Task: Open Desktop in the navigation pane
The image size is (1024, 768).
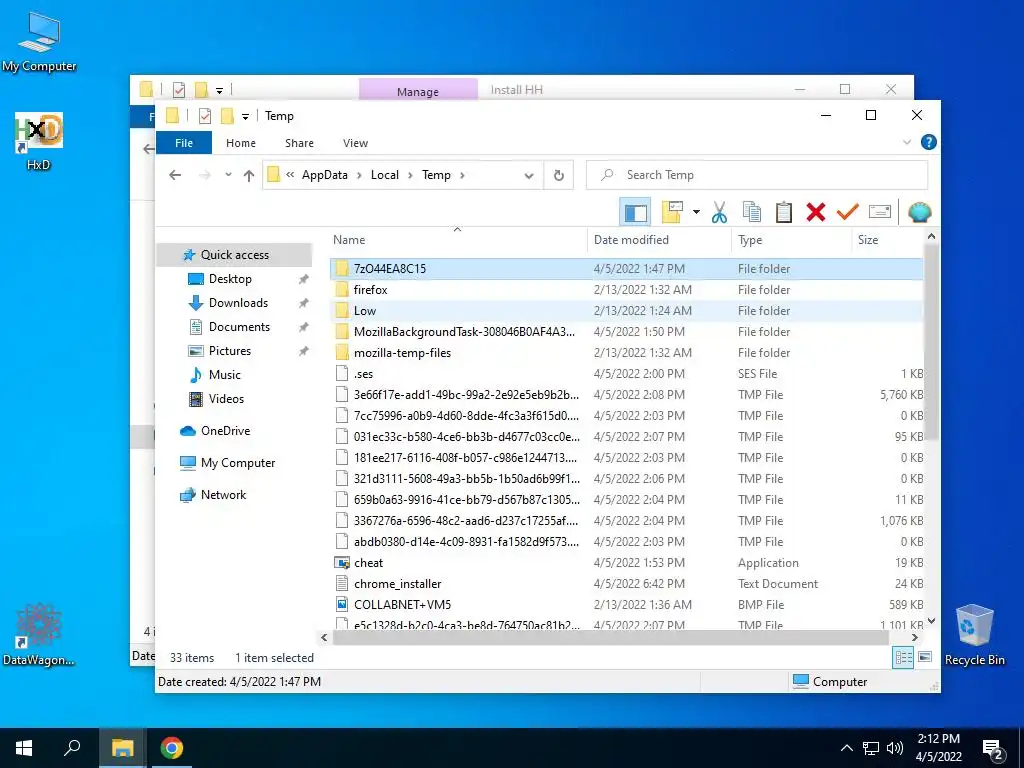Action: [230, 279]
